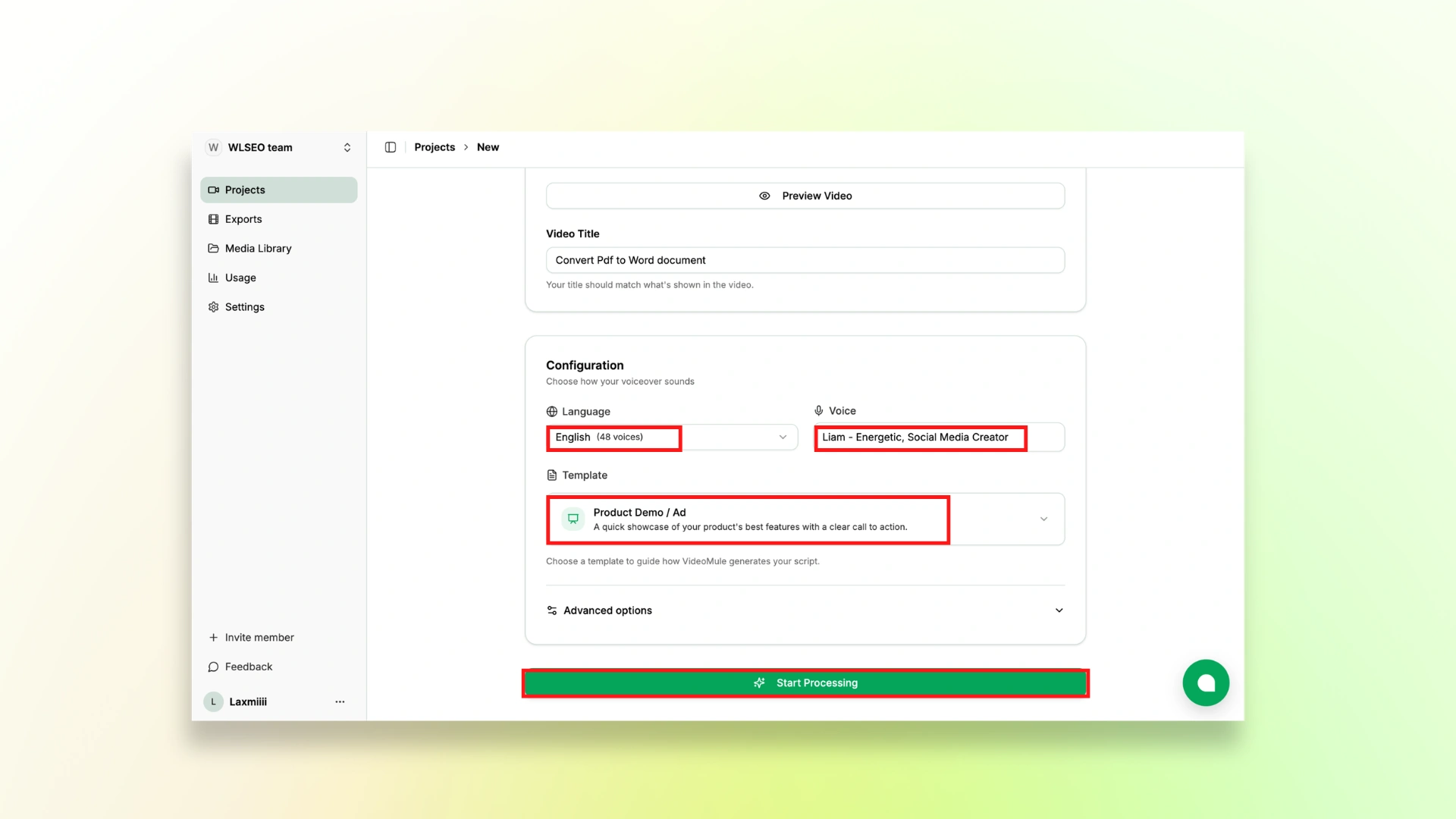Viewport: 1456px width, 819px height.
Task: Open the Language dropdown
Action: pyautogui.click(x=783, y=438)
